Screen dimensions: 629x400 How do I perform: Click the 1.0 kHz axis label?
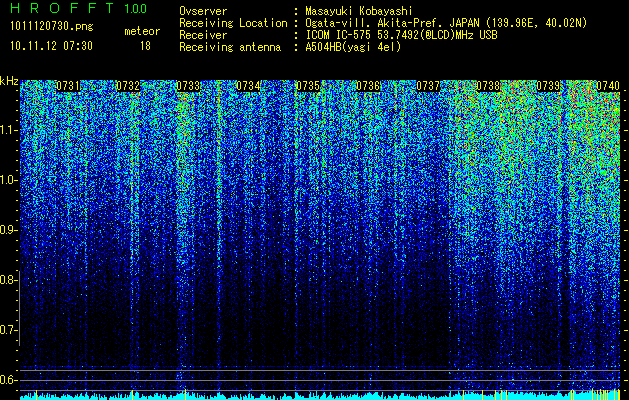click(x=8, y=181)
